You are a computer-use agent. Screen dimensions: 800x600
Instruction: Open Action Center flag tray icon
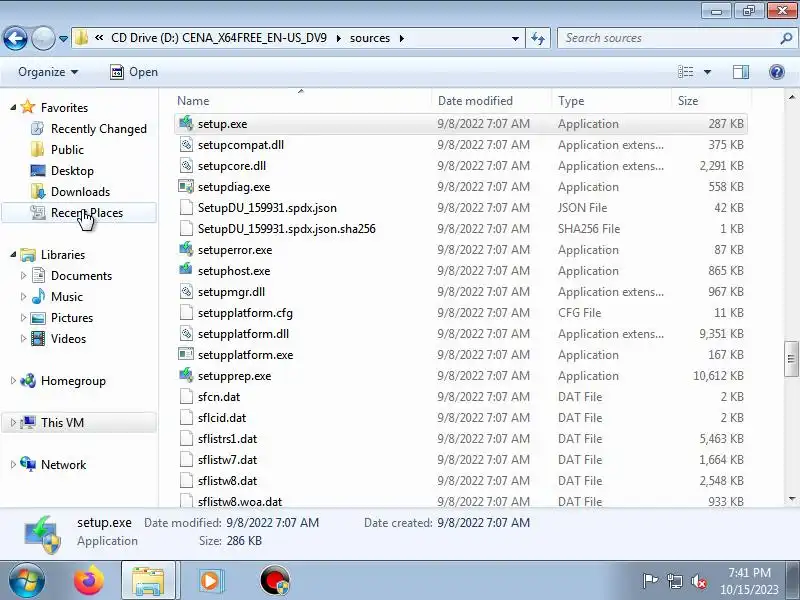click(650, 581)
